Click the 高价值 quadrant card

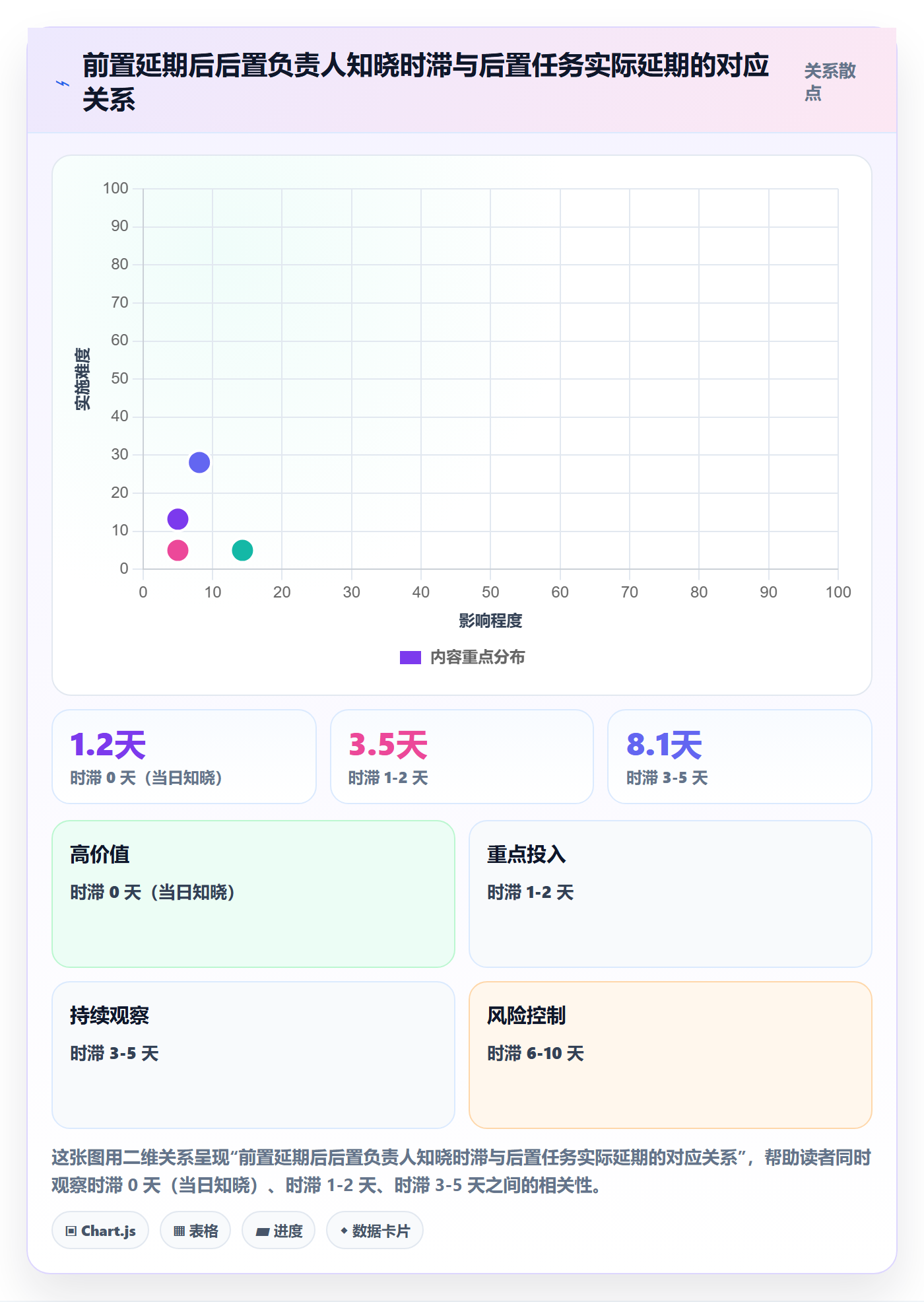click(253, 894)
